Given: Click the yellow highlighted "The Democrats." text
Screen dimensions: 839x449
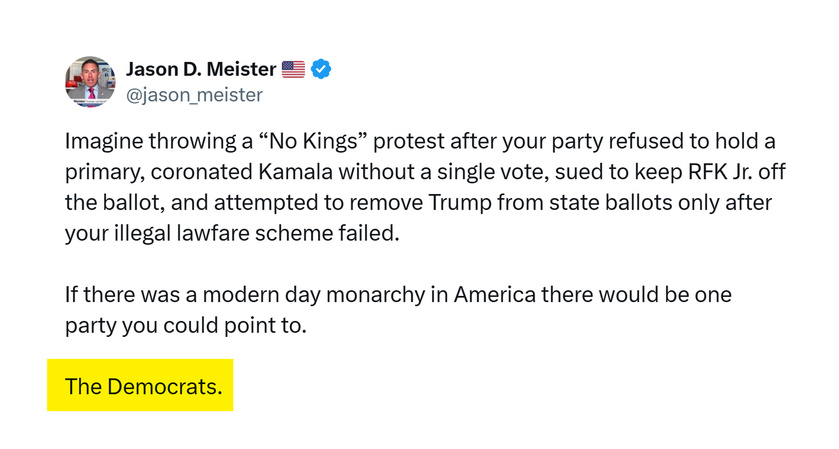Looking at the screenshot, I should point(143,386).
